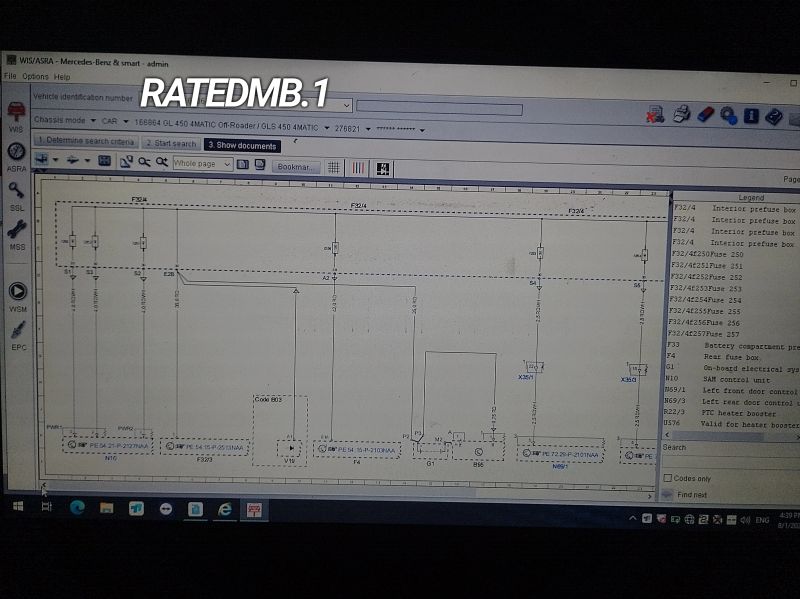This screenshot has height=599, width=800.
Task: Click the Search input field in Legend panel
Action: [x=731, y=463]
